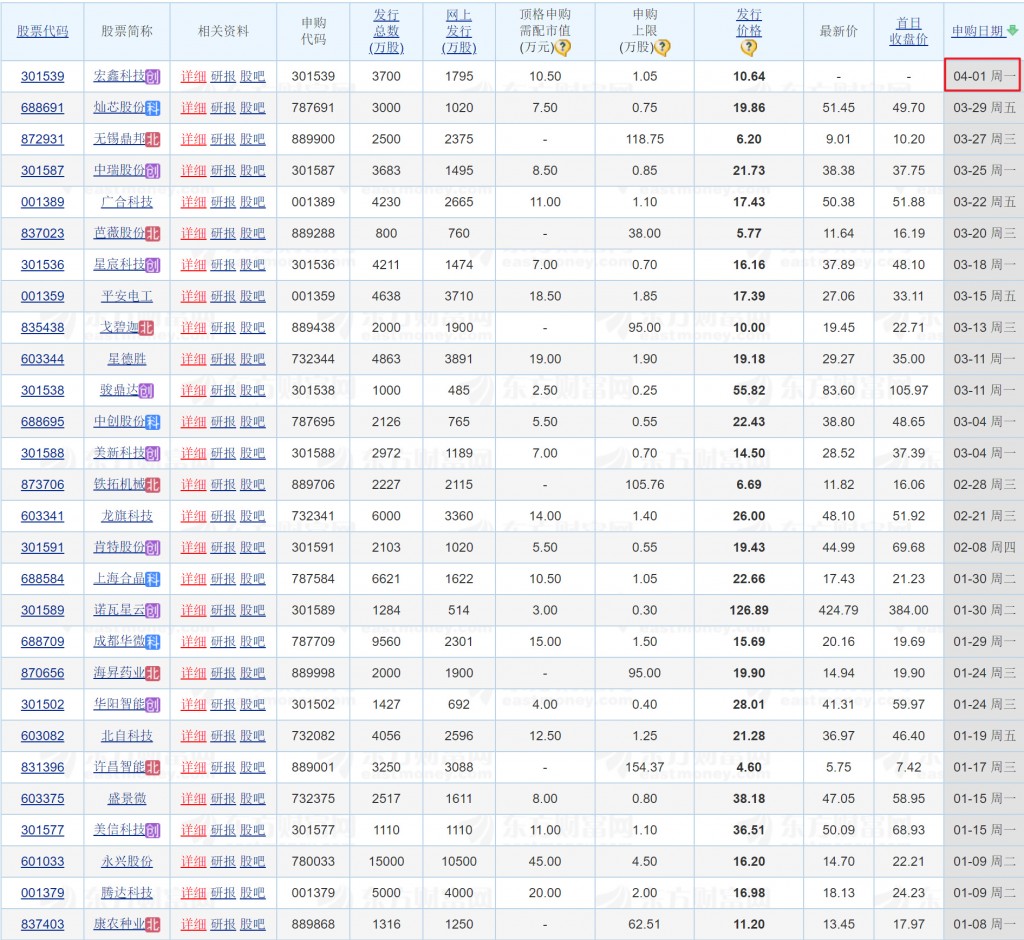The height and width of the screenshot is (940, 1024).
Task: Click help icon beside 顶格申购需配市值 header
Action: 563,47
